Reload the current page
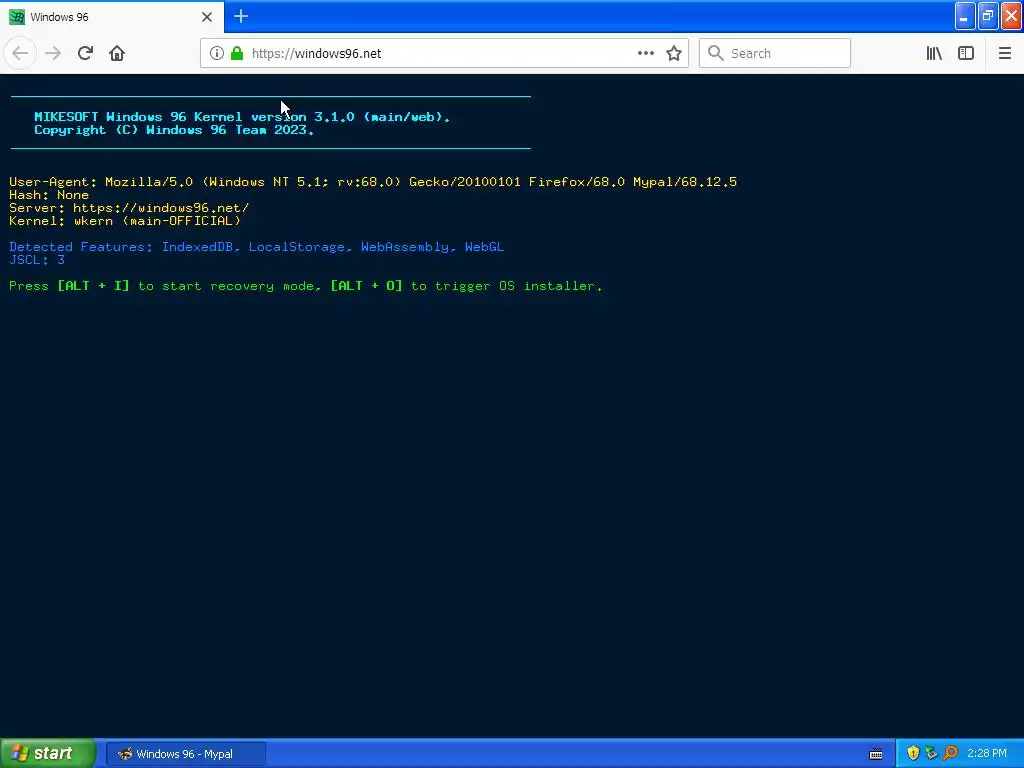 coord(85,53)
